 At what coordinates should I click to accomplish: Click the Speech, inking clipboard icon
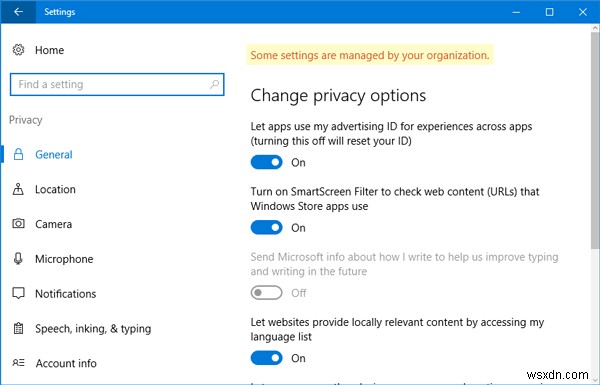(x=18, y=328)
